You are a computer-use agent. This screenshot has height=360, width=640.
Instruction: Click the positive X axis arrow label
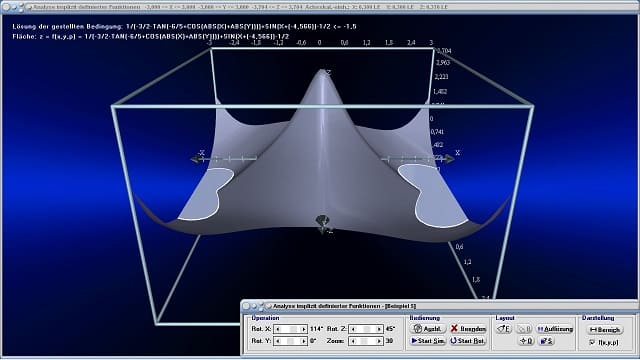[x=457, y=153]
